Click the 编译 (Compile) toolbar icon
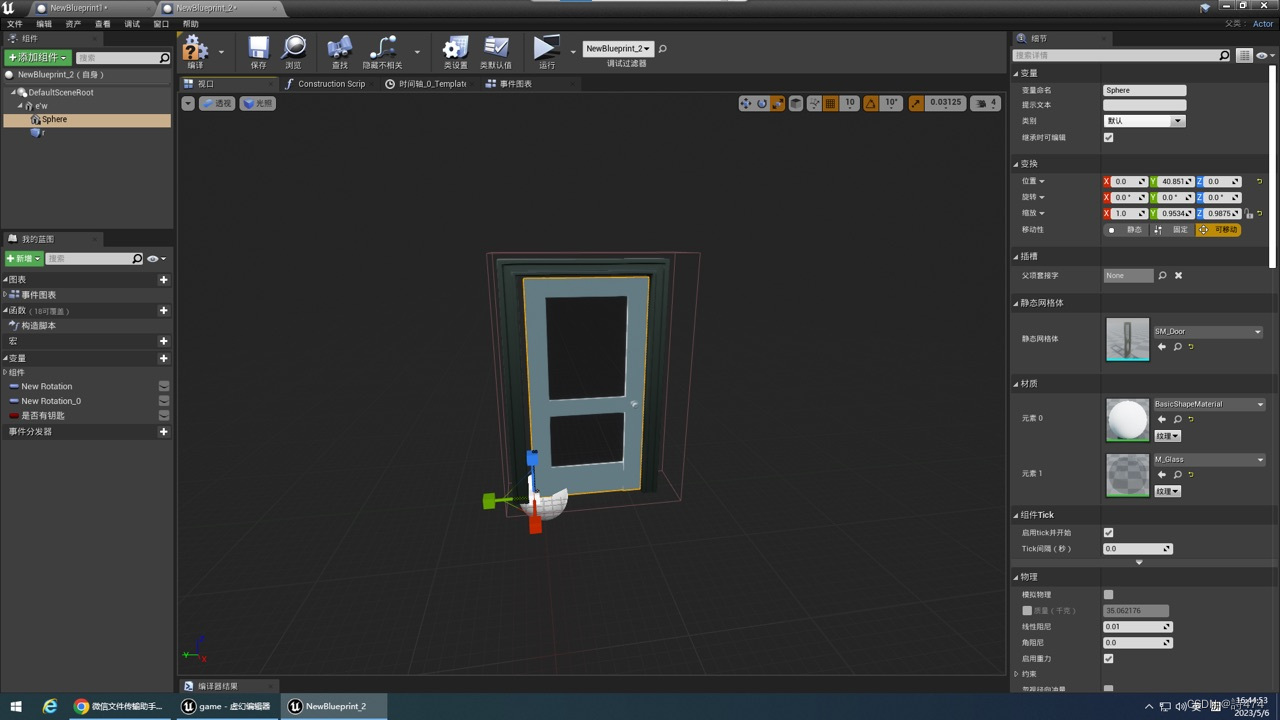The height and width of the screenshot is (720, 1280). [x=195, y=47]
